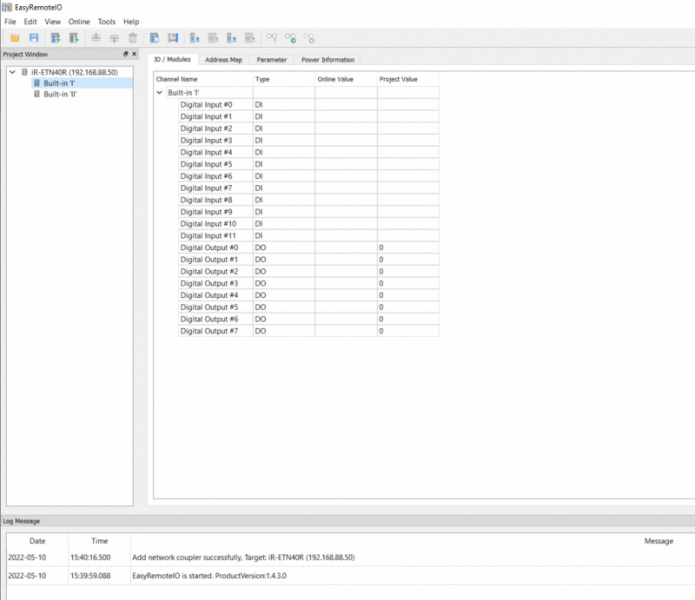Collapse the Built-in 'I' channel group
Screen dimensions: 695x600
pyautogui.click(x=160, y=92)
